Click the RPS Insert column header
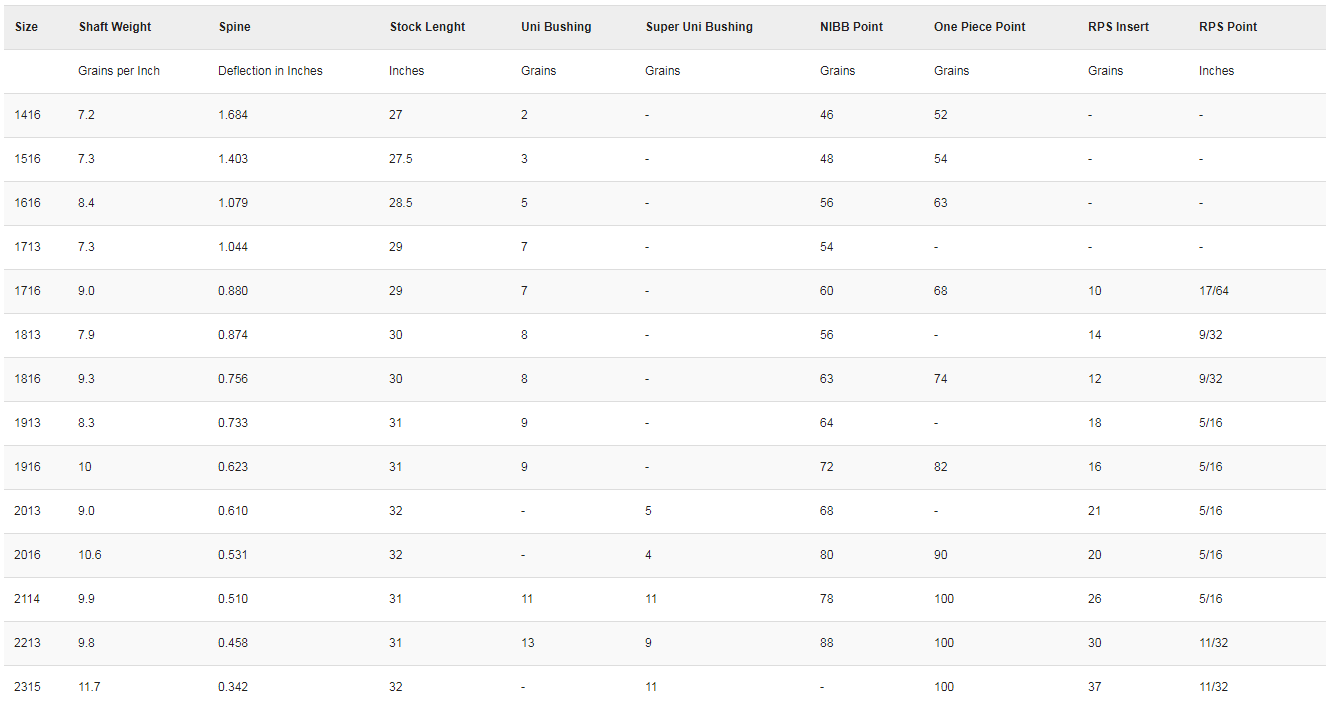1331x706 pixels. pyautogui.click(x=1118, y=27)
